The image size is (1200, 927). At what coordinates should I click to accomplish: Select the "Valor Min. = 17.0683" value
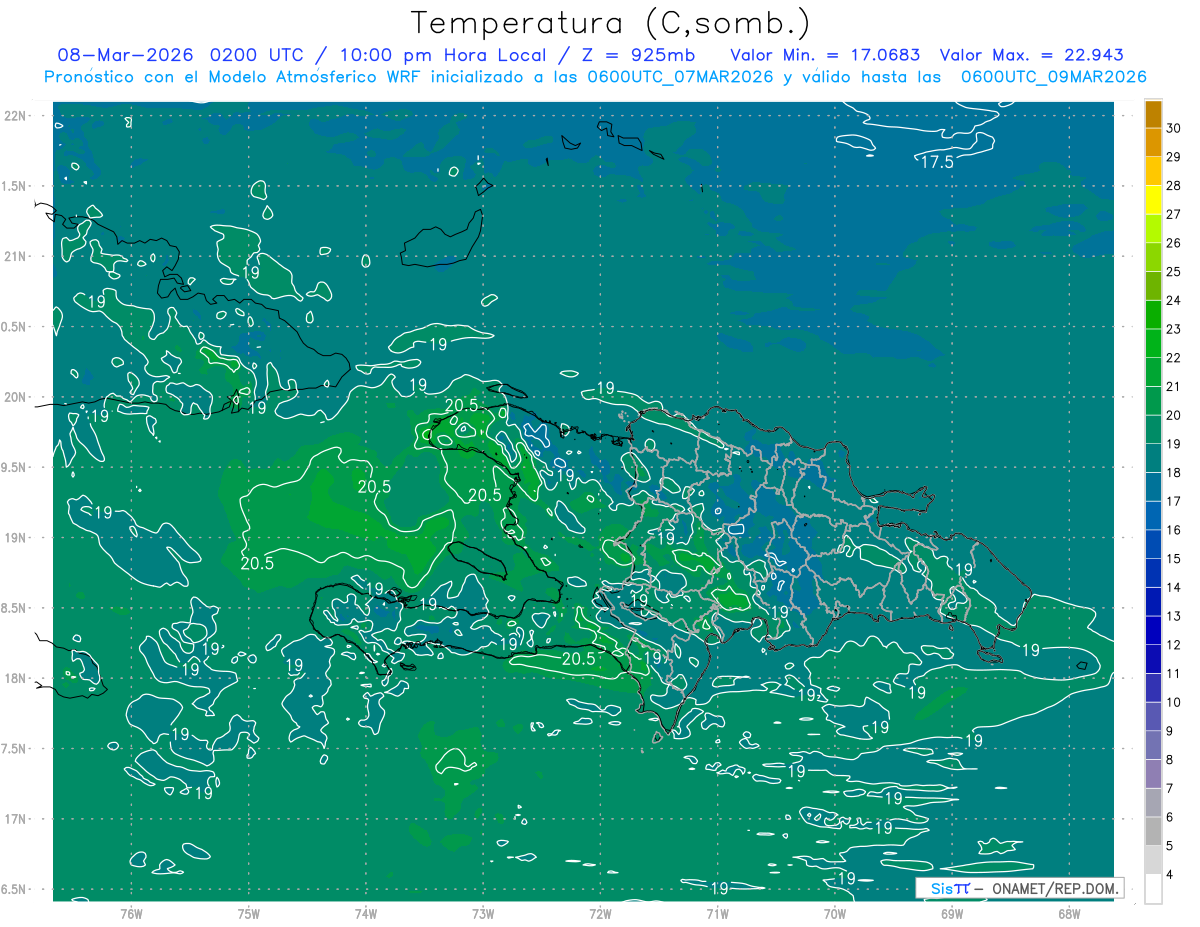pyautogui.click(x=825, y=55)
